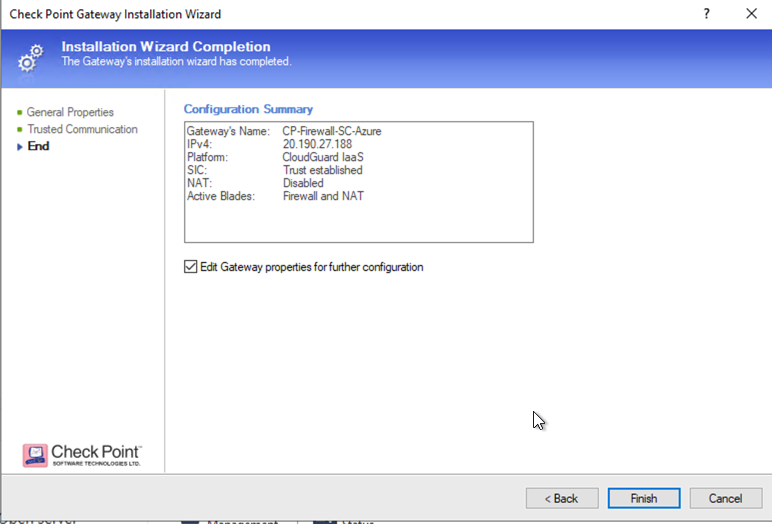This screenshot has width=772, height=524.
Task: Cancel the installation wizard
Action: pyautogui.click(x=725, y=498)
